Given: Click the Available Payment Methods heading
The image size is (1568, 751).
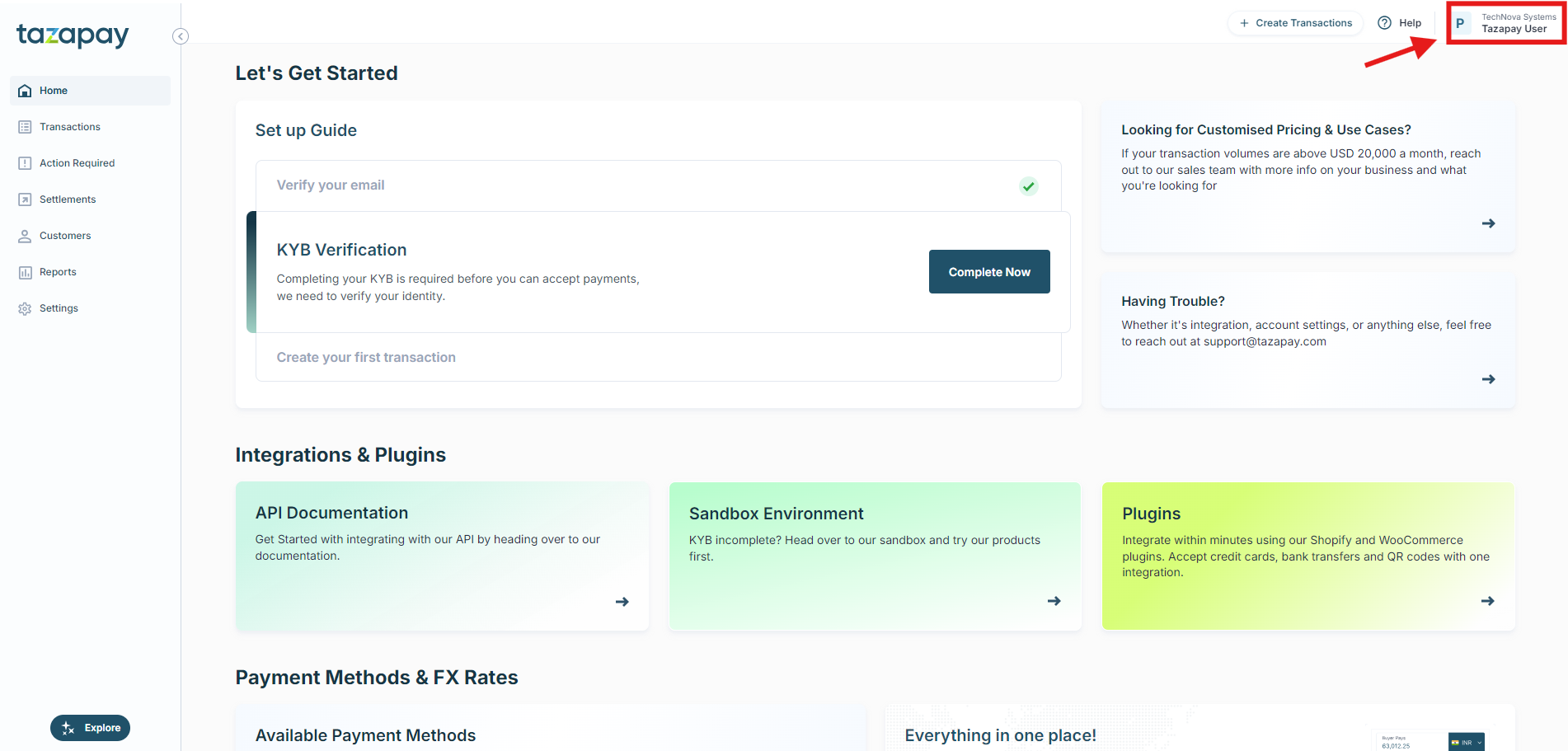Looking at the screenshot, I should click(365, 735).
